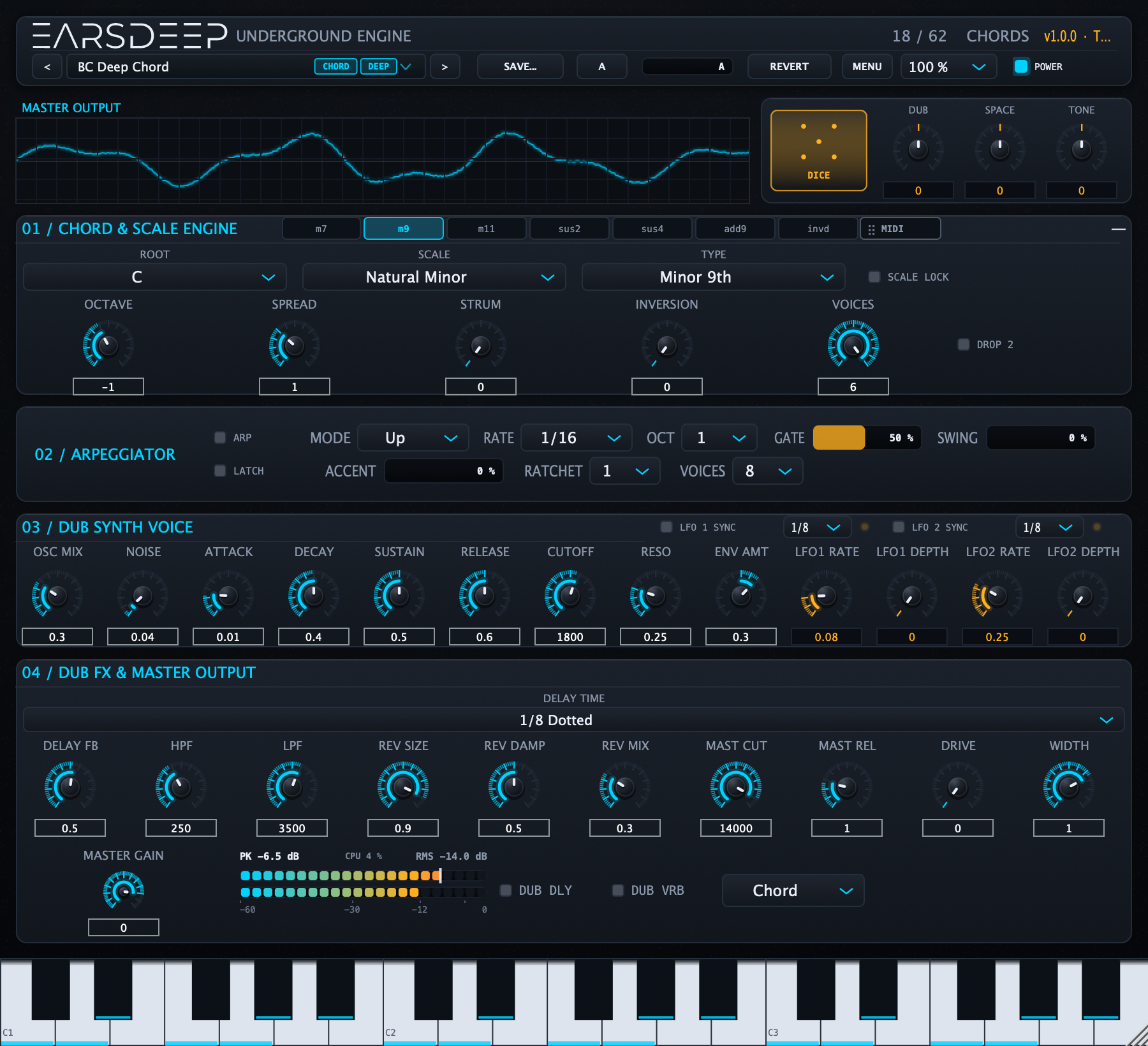Click the MIDI button

click(900, 229)
